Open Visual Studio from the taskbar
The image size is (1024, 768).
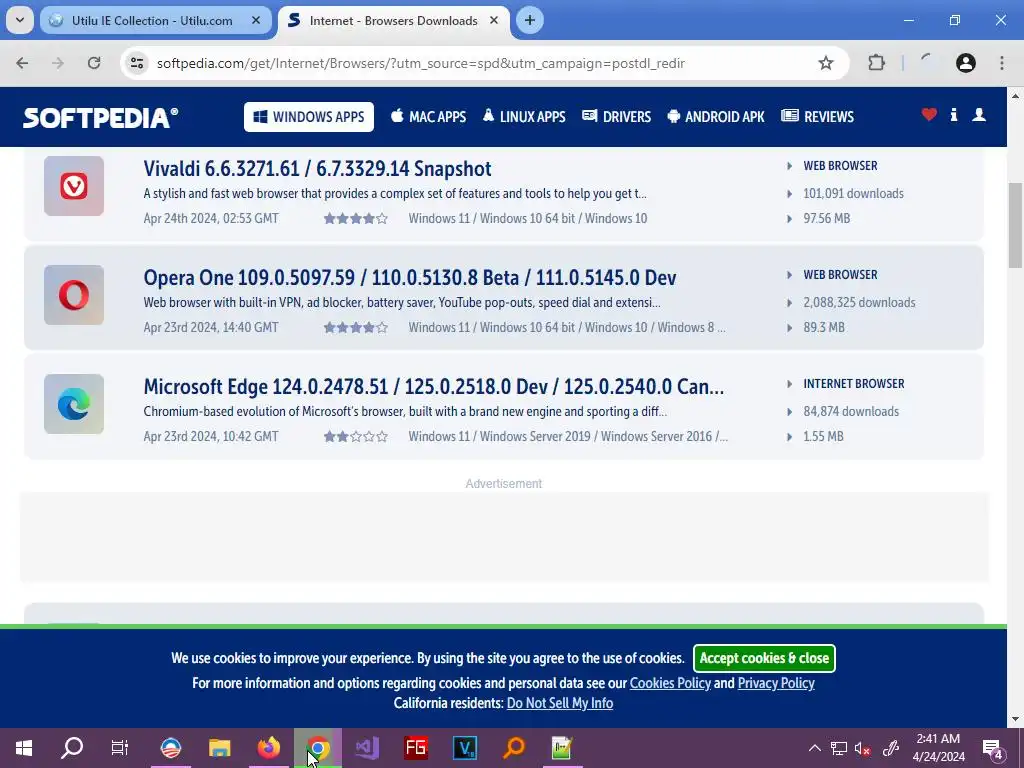(367, 748)
